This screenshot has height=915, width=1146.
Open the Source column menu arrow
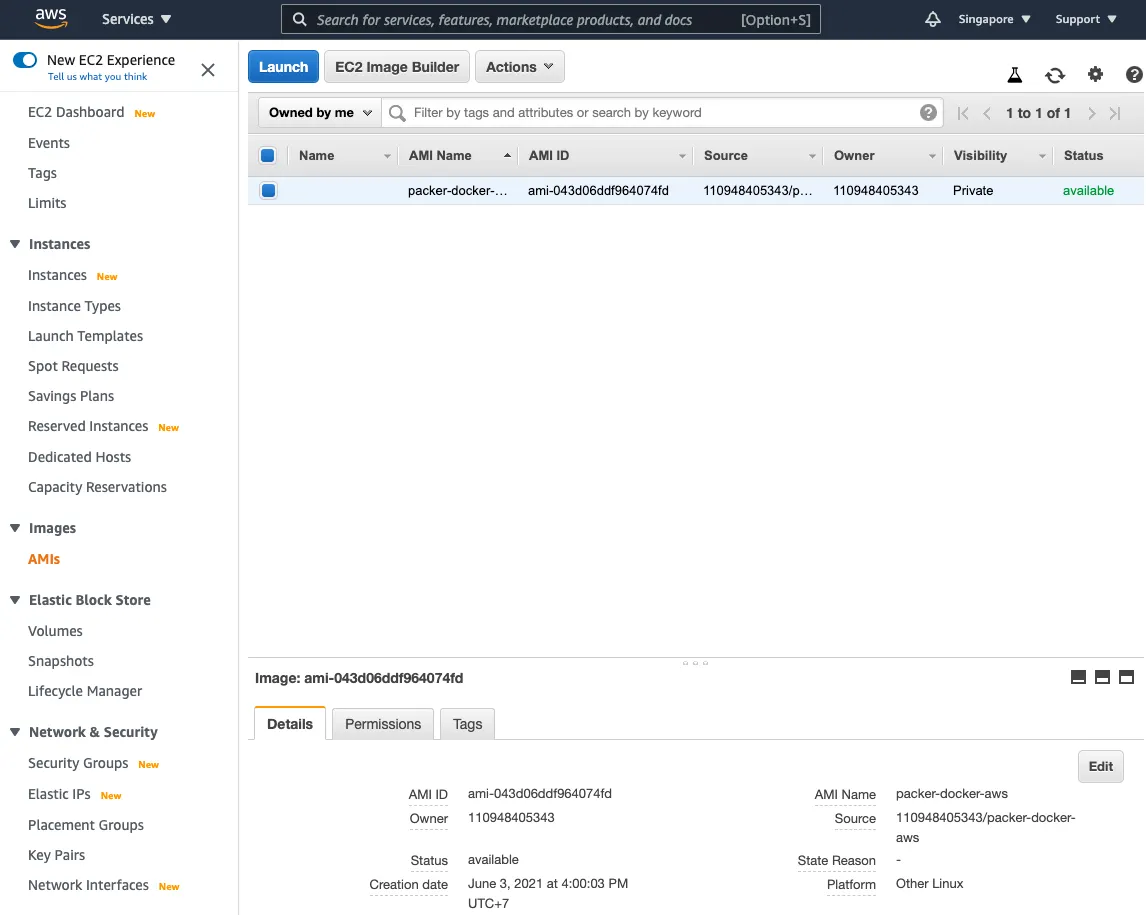[x=812, y=156]
